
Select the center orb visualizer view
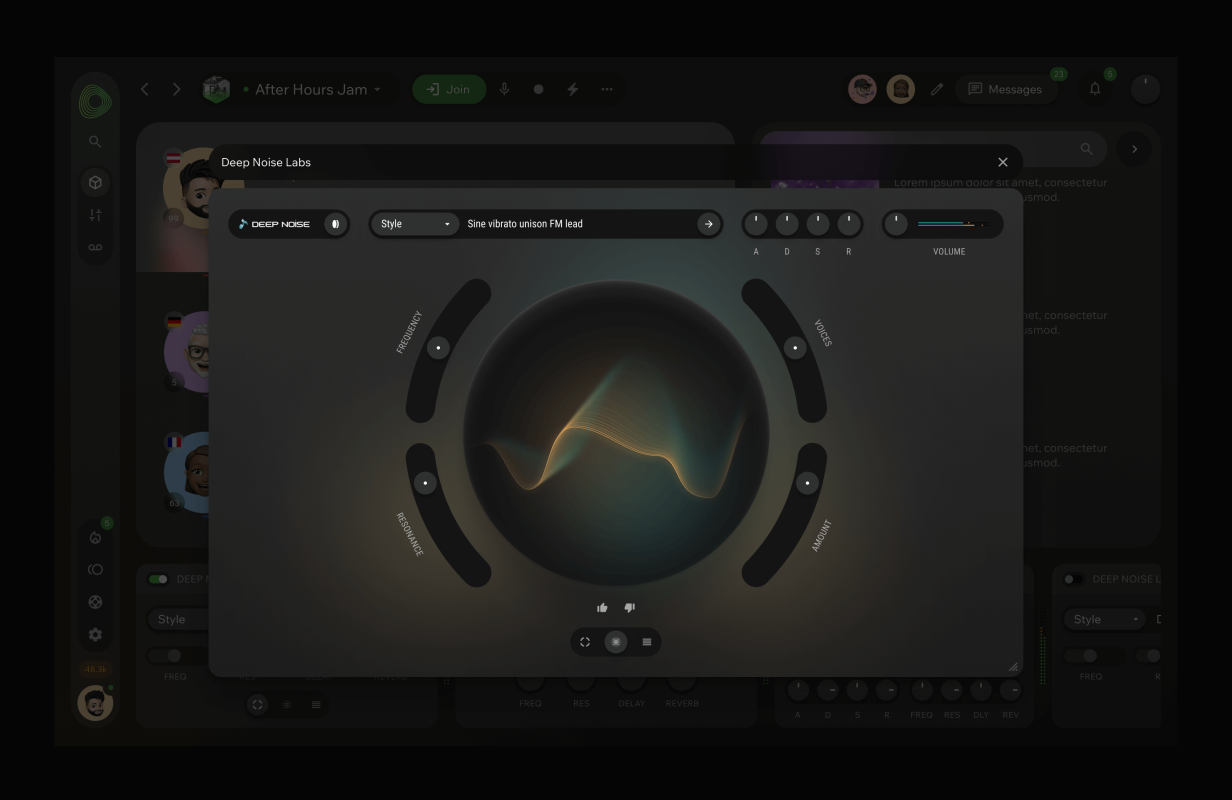pyautogui.click(x=616, y=642)
